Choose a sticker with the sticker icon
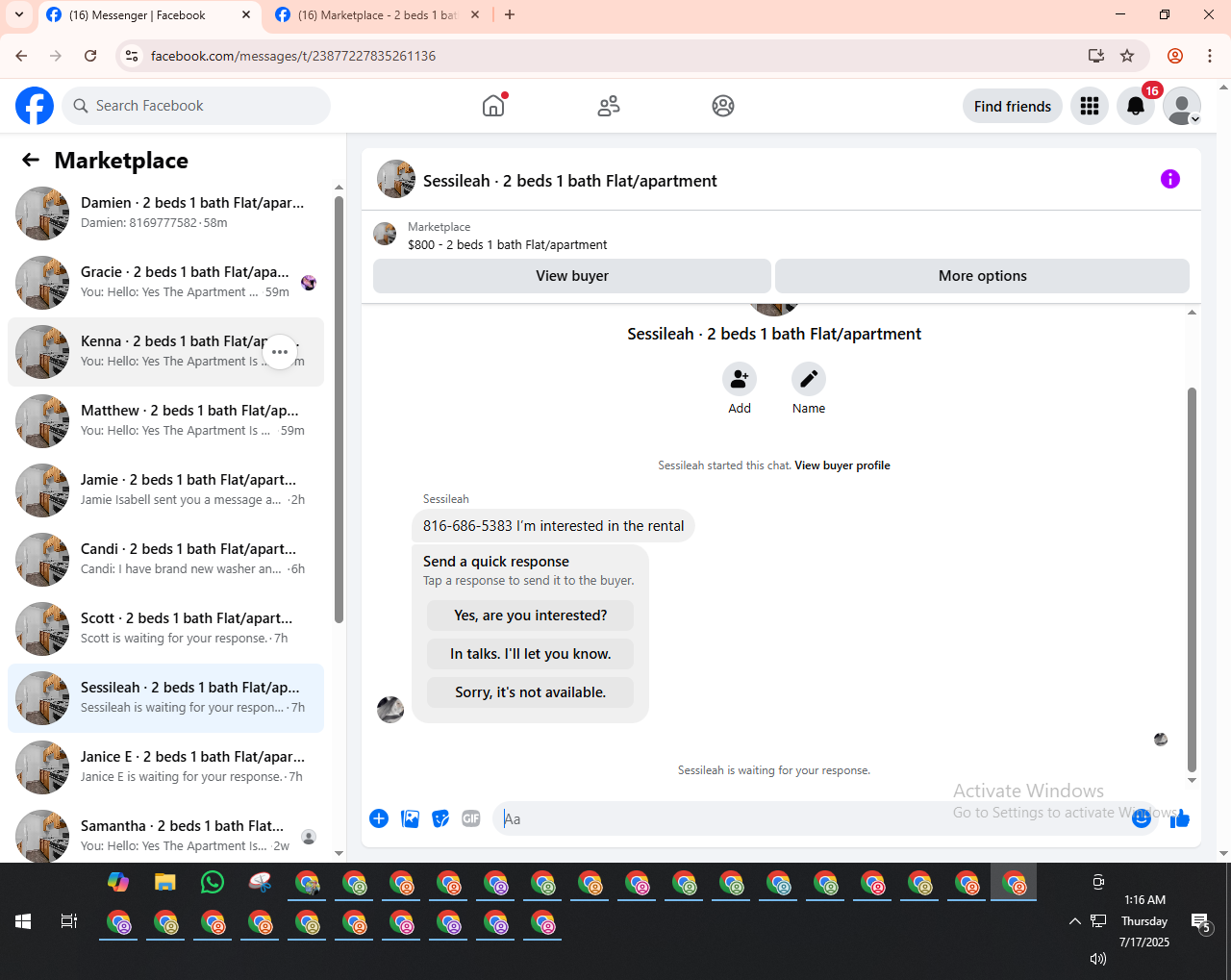Screen dimensions: 1231x980 [x=440, y=818]
